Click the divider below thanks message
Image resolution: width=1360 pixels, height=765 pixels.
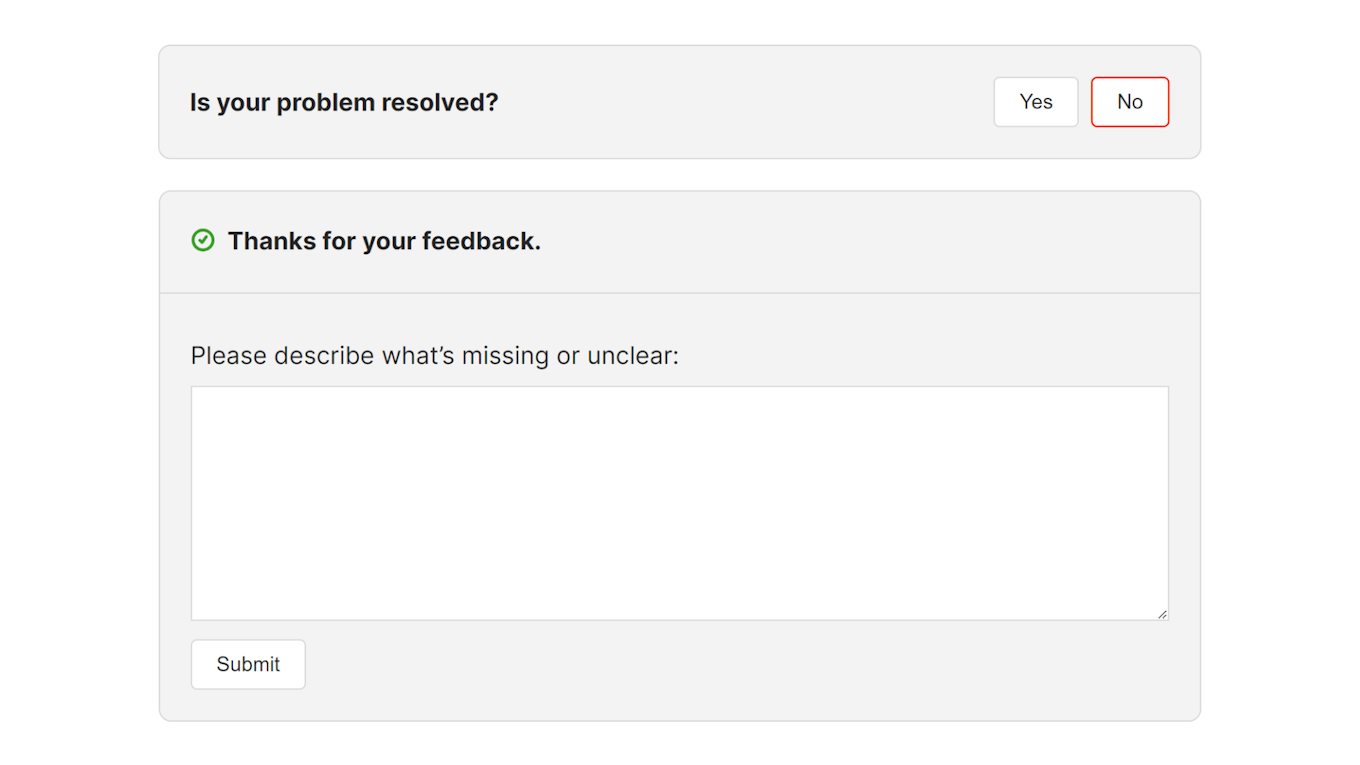tap(680, 293)
